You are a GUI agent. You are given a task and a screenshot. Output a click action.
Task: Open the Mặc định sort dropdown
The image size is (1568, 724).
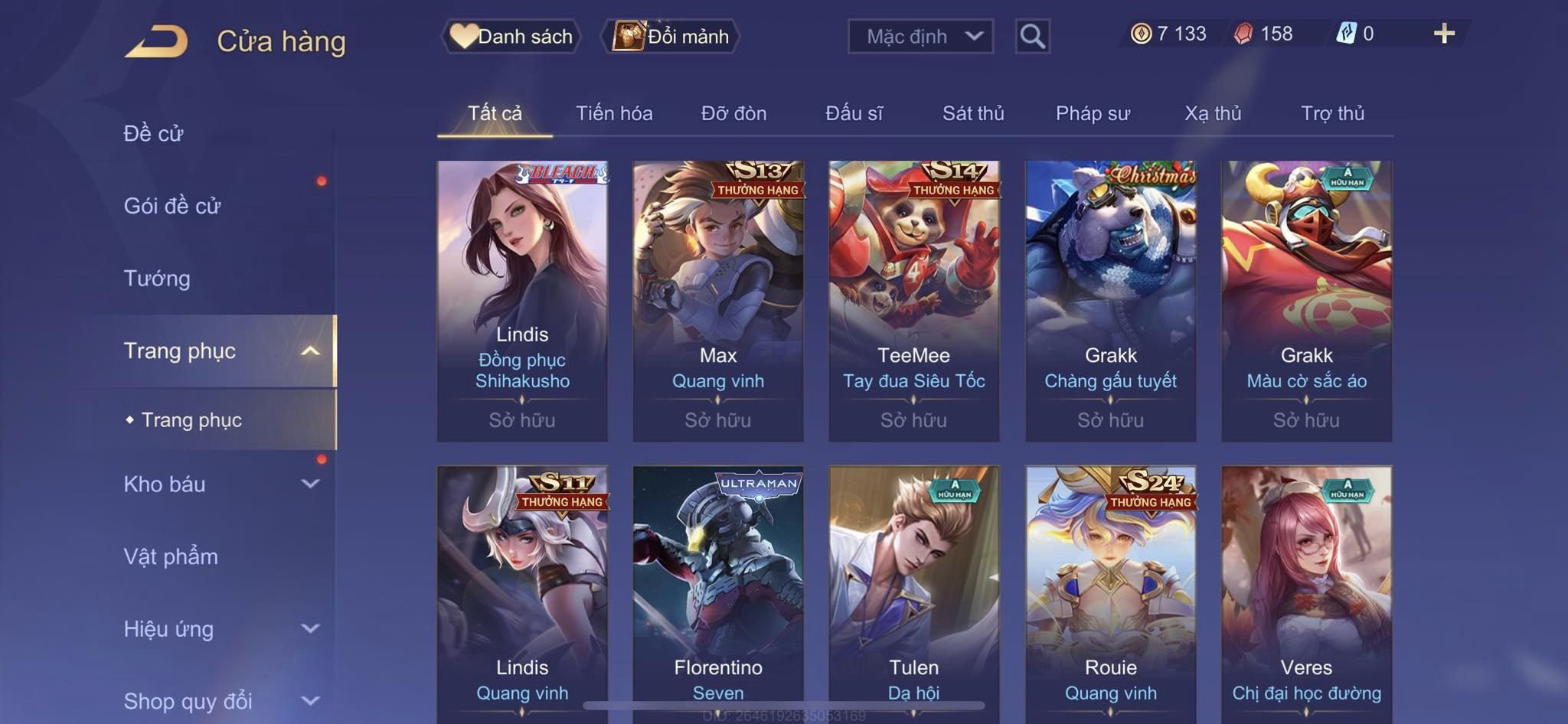point(920,36)
